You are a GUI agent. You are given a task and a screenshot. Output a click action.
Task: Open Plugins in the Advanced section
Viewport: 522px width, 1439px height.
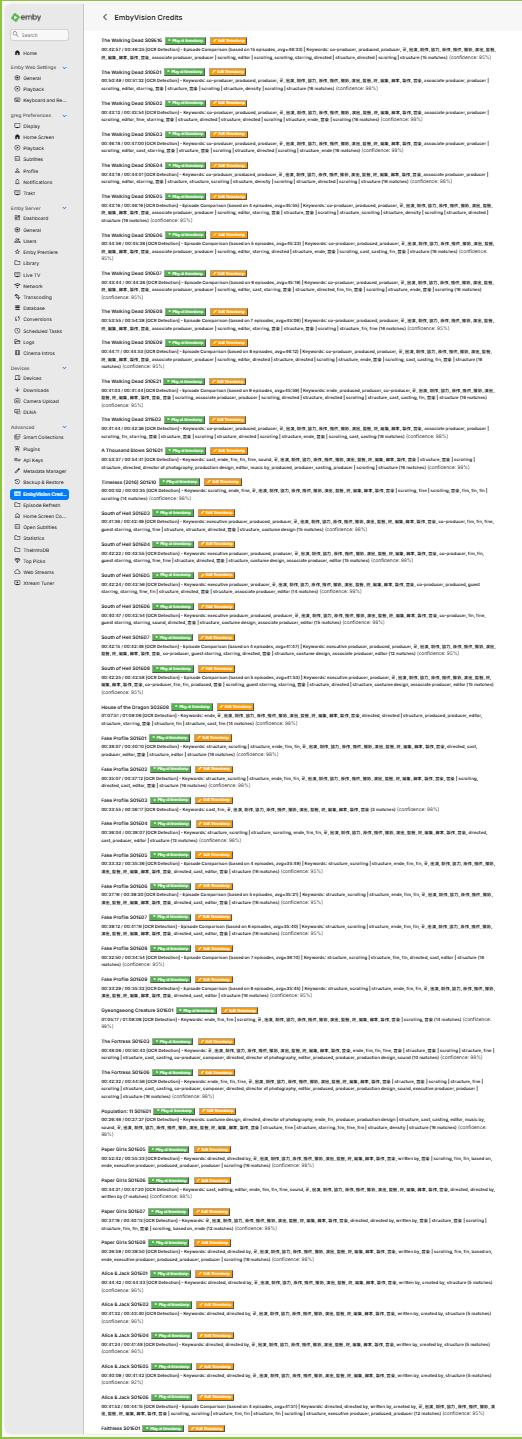(32, 450)
